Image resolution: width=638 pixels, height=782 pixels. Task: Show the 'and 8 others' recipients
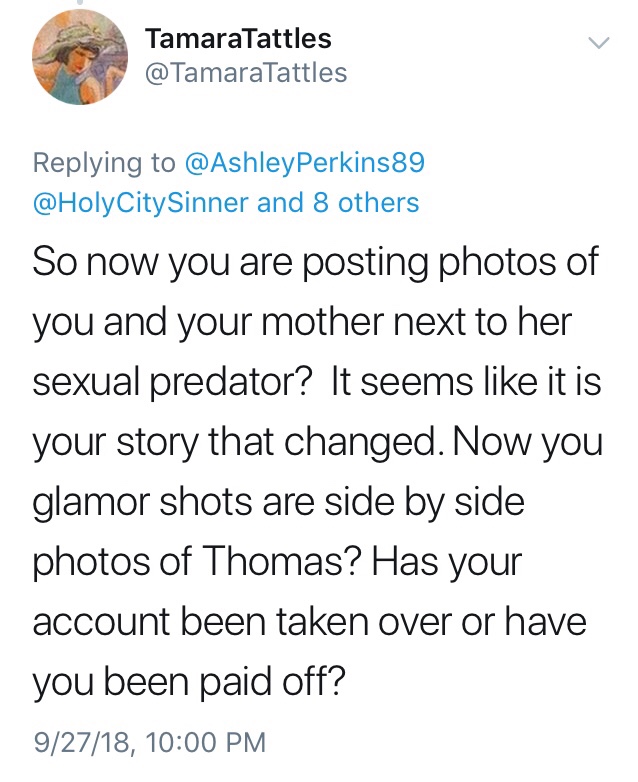click(338, 203)
